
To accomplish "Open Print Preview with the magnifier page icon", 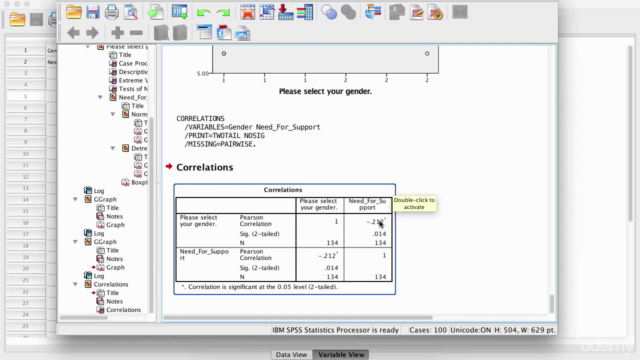I will pyautogui.click(x=131, y=12).
